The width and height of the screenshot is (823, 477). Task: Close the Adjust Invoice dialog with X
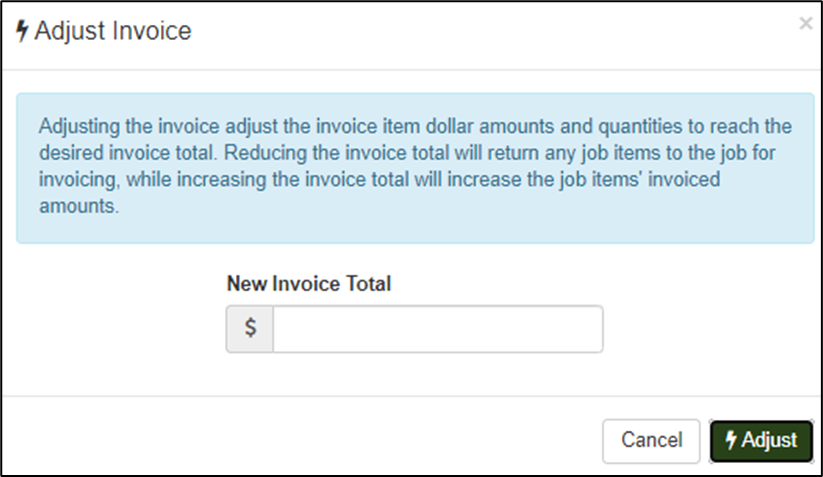pos(805,23)
